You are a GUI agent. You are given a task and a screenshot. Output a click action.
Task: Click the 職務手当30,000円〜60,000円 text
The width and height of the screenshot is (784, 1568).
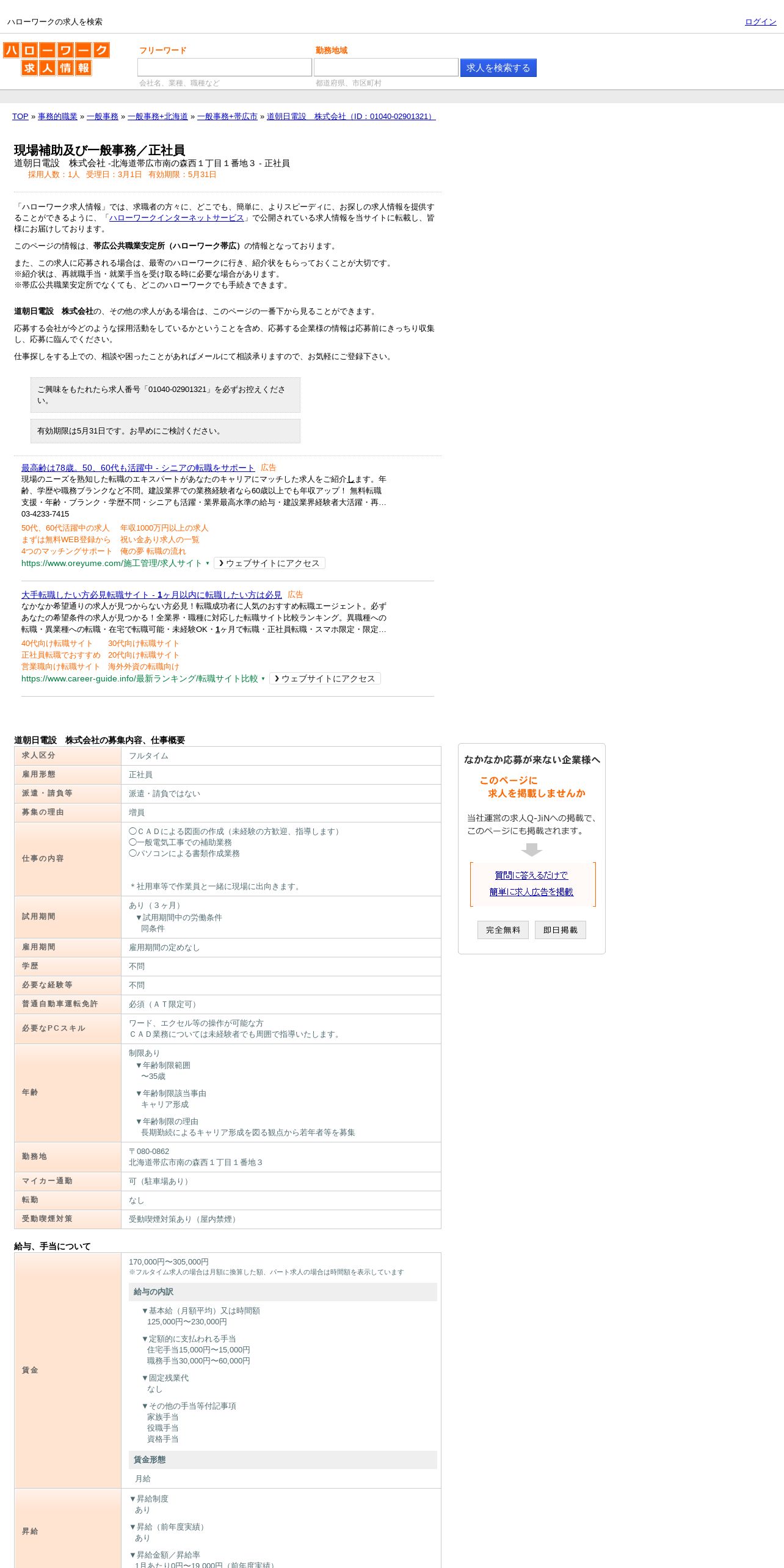pyautogui.click(x=198, y=1361)
